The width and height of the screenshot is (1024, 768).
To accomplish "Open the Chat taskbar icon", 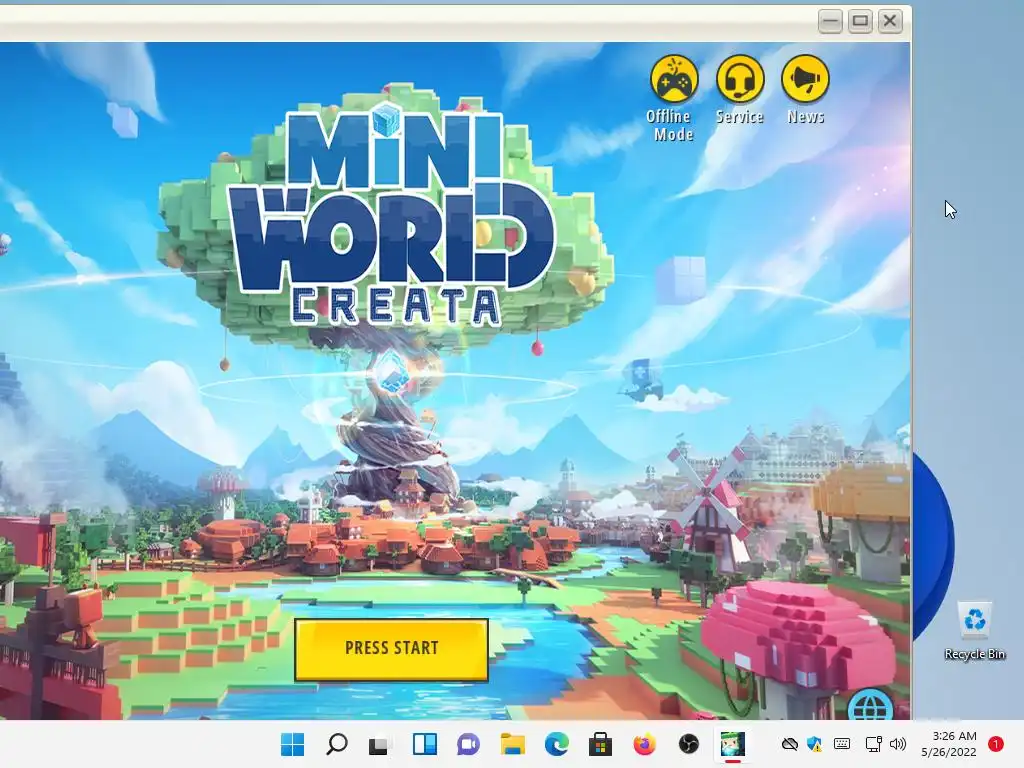I will pyautogui.click(x=468, y=744).
